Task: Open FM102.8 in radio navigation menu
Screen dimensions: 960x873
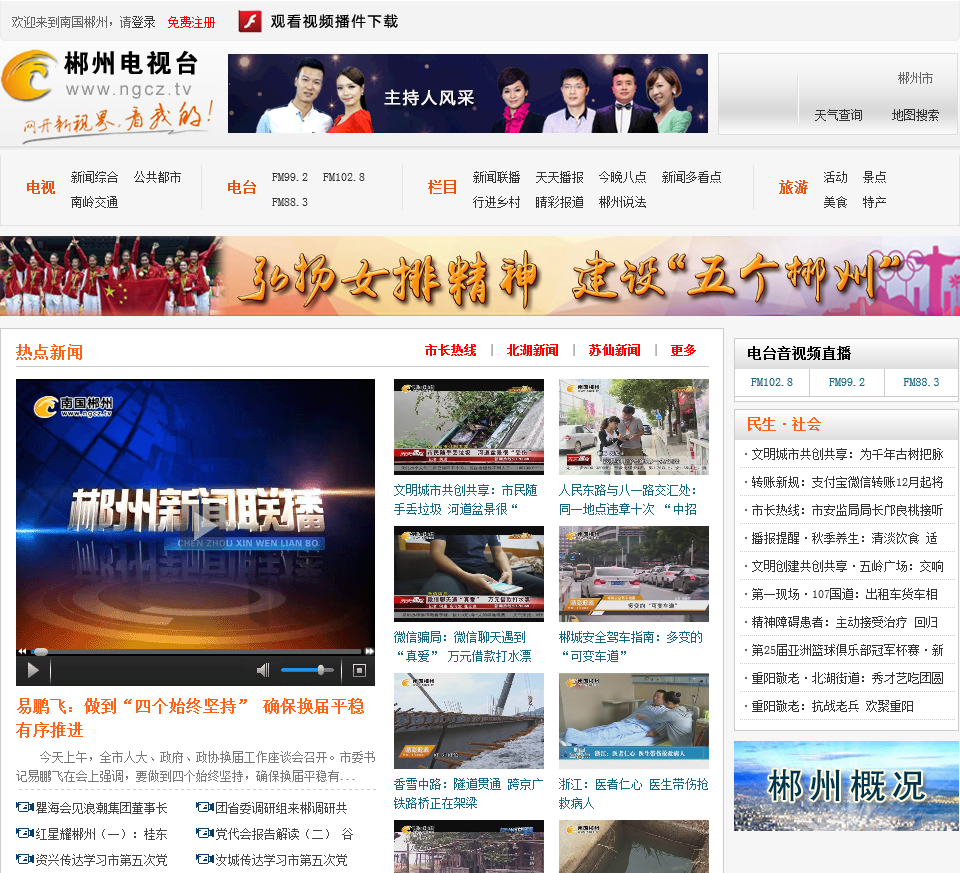Action: coord(343,178)
